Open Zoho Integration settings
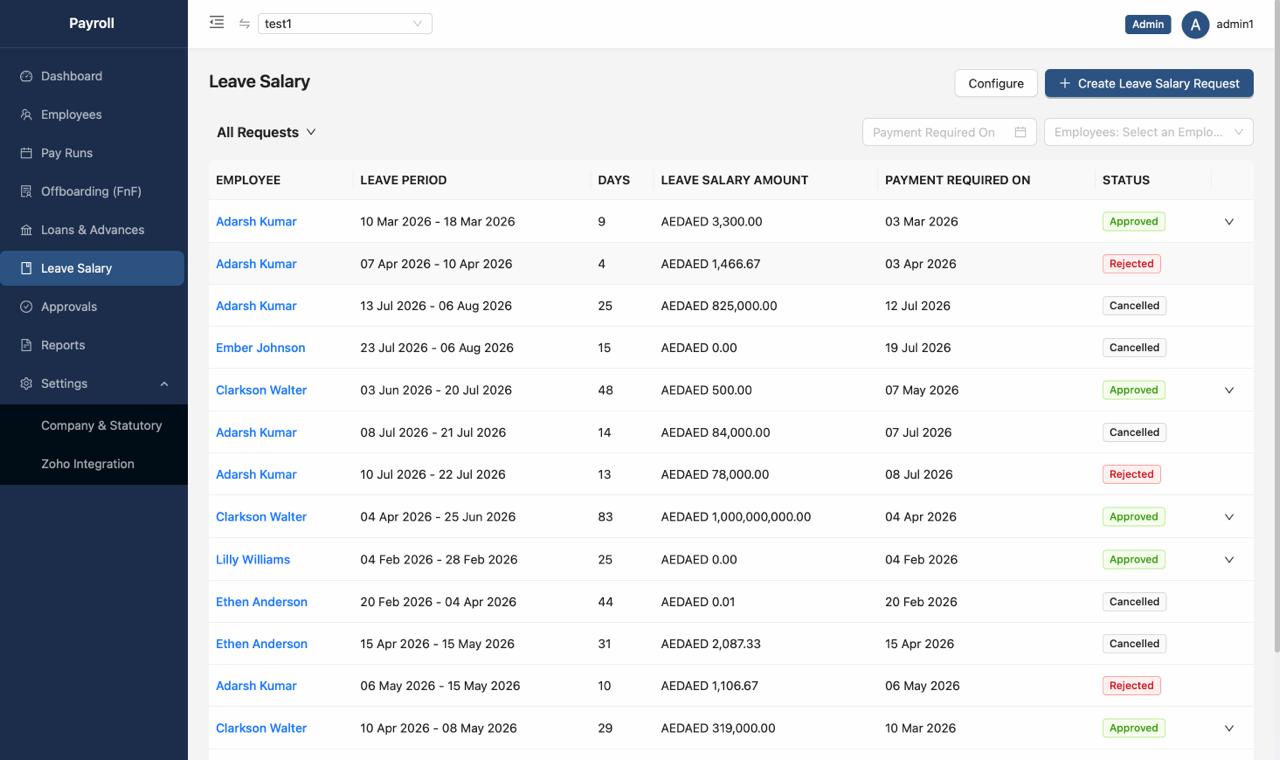Viewport: 1280px width, 760px height. [x=87, y=464]
